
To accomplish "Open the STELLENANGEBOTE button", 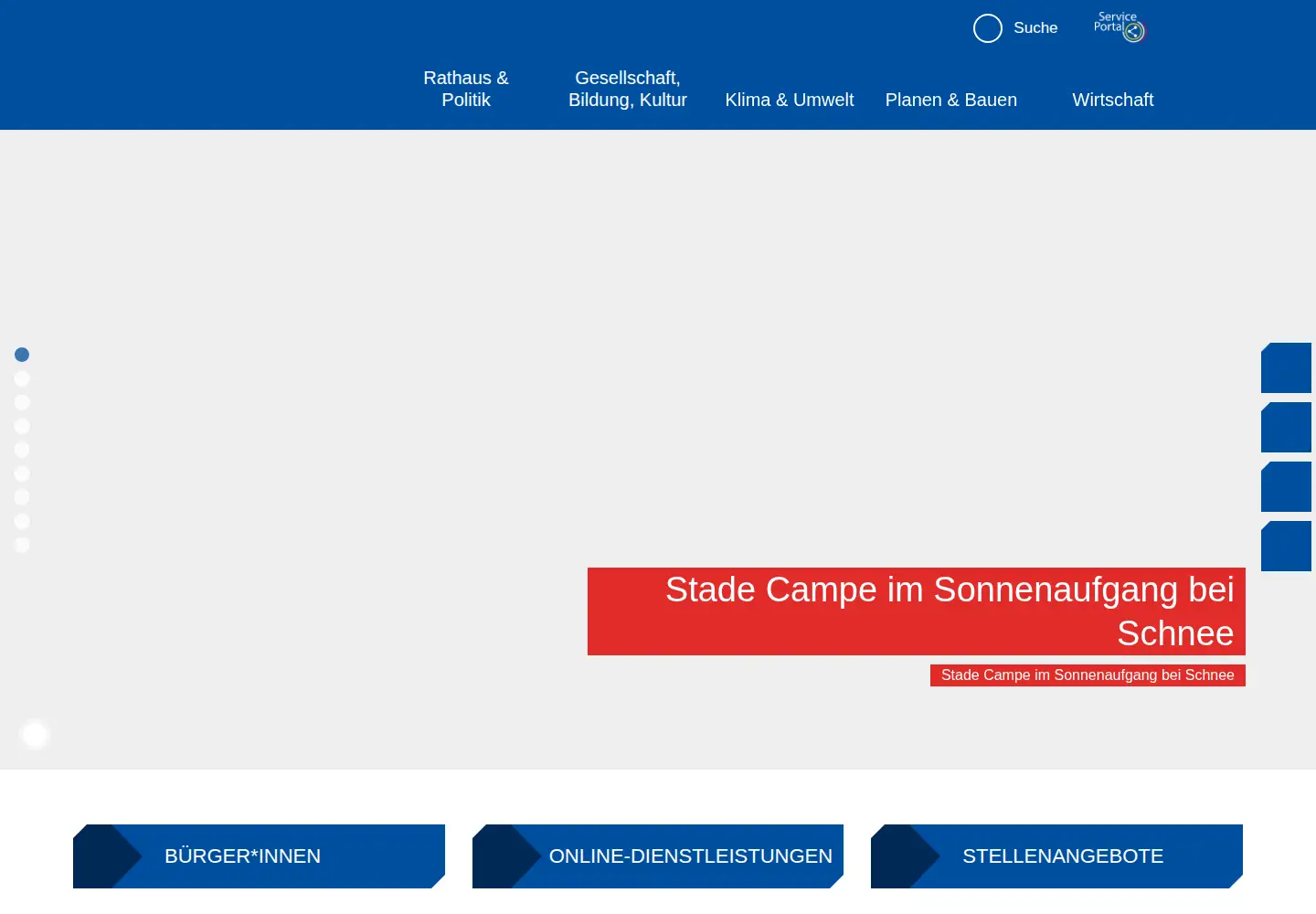I will [x=1056, y=856].
